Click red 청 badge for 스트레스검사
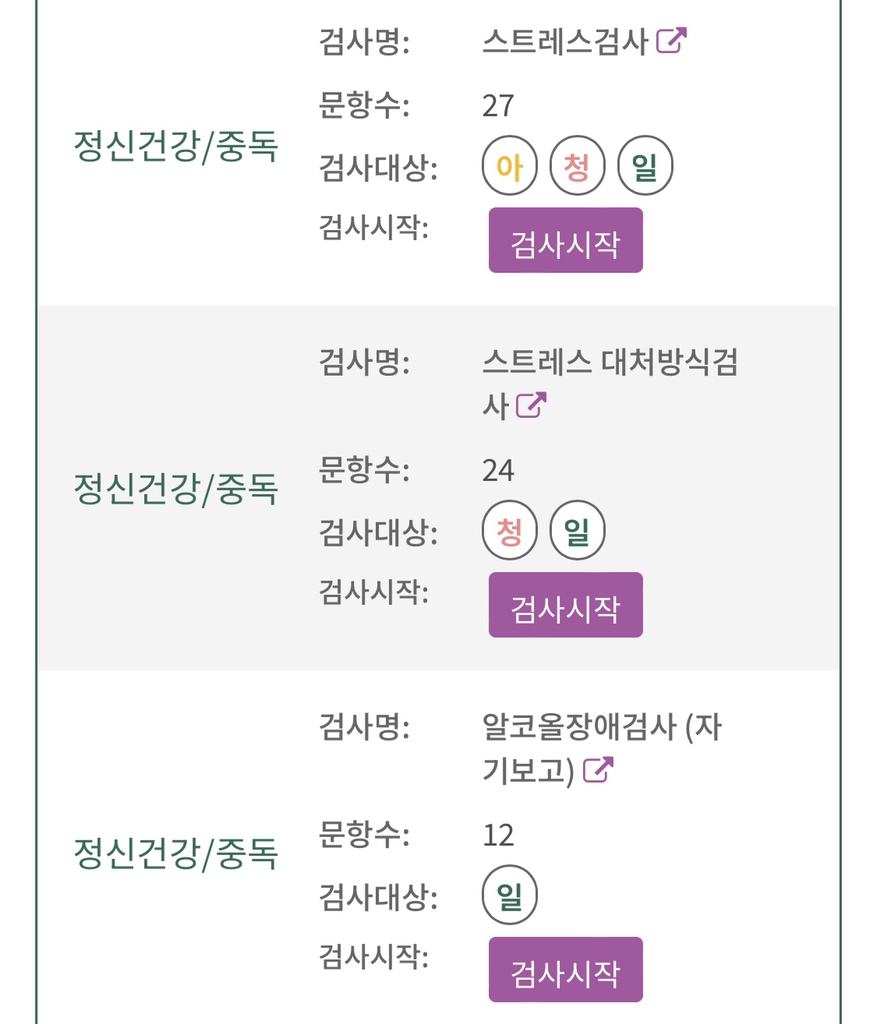 577,168
